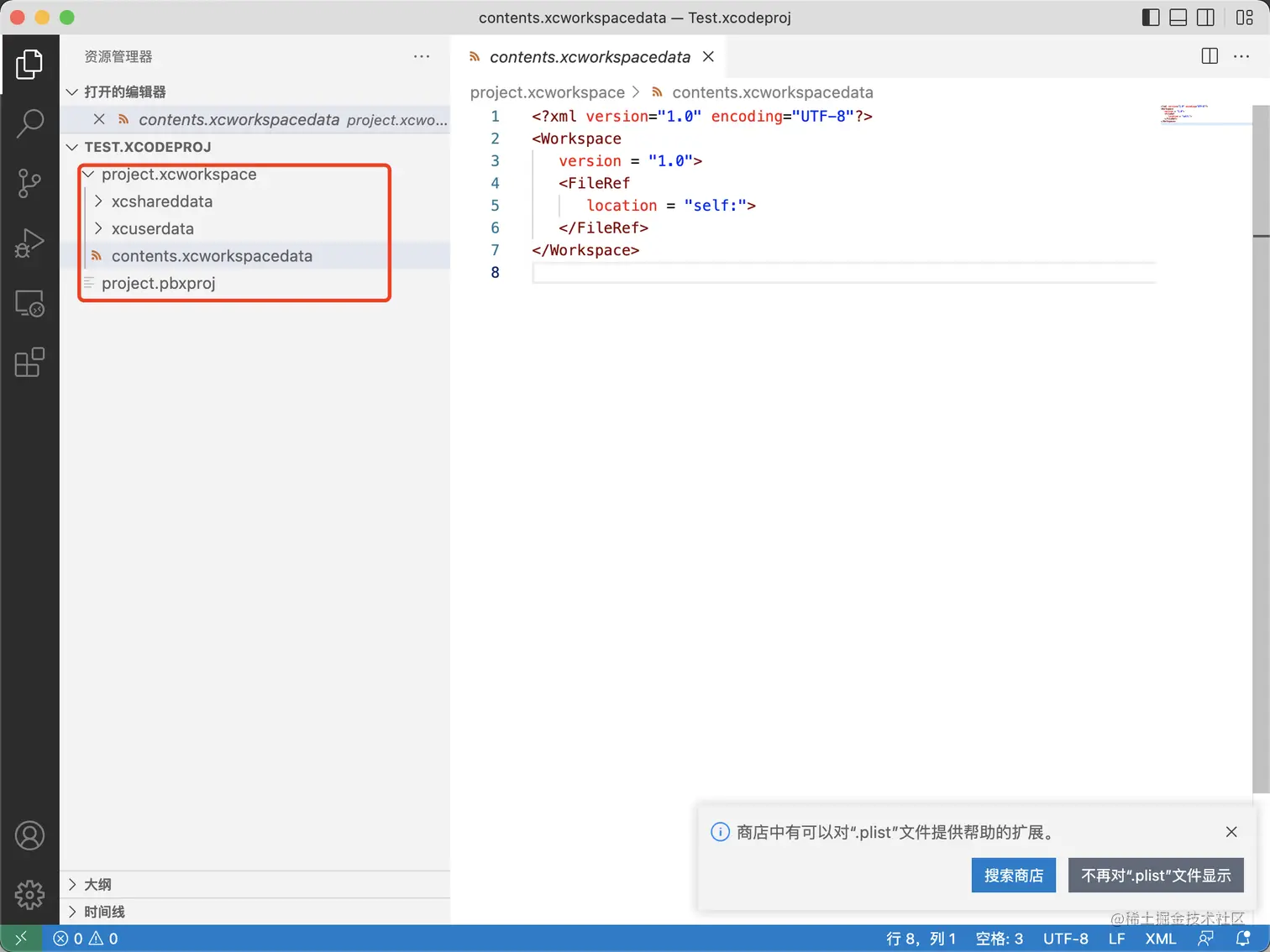Click the </Workspace> closing tag

(585, 250)
